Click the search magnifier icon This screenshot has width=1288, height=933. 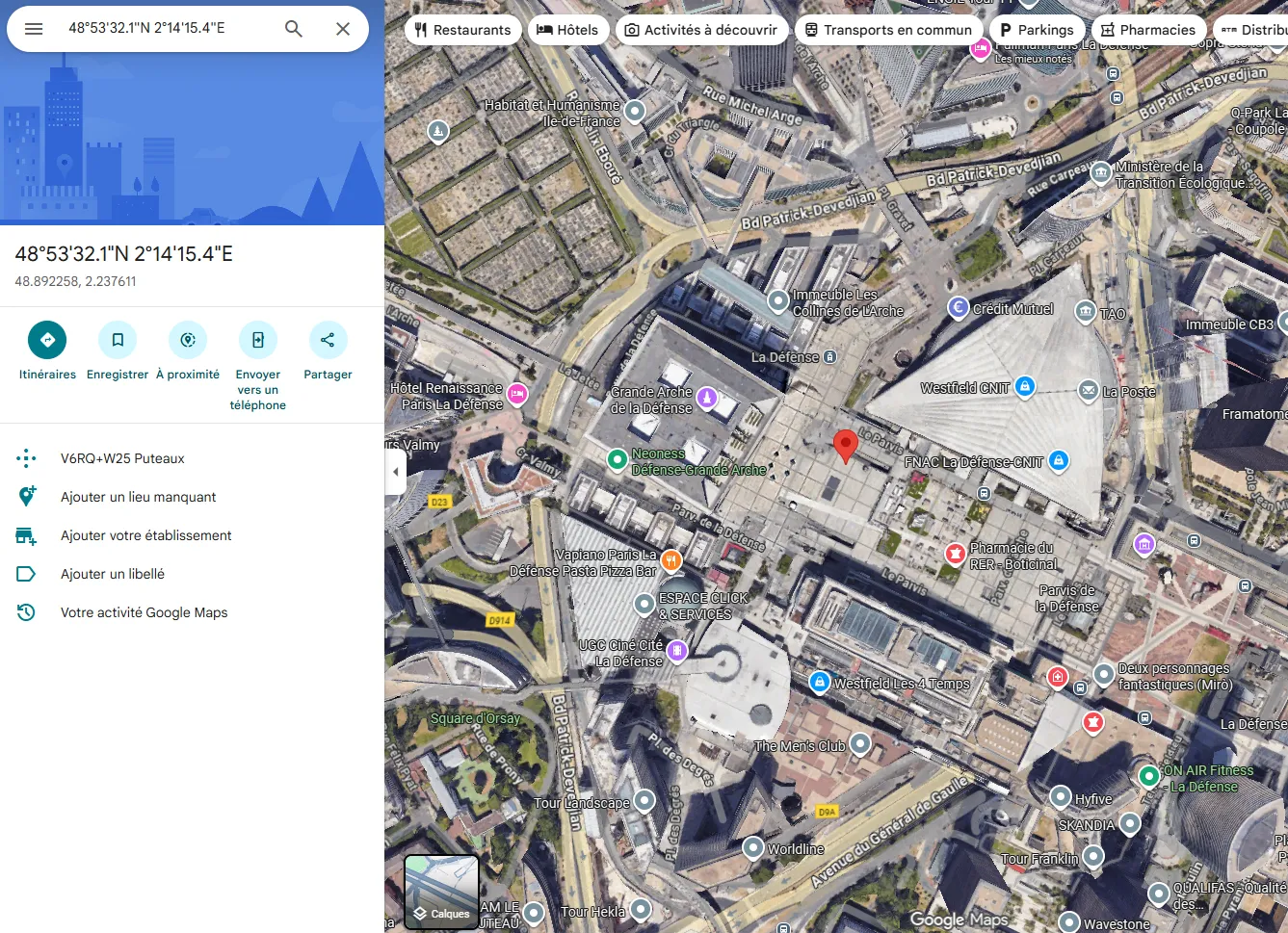[292, 29]
